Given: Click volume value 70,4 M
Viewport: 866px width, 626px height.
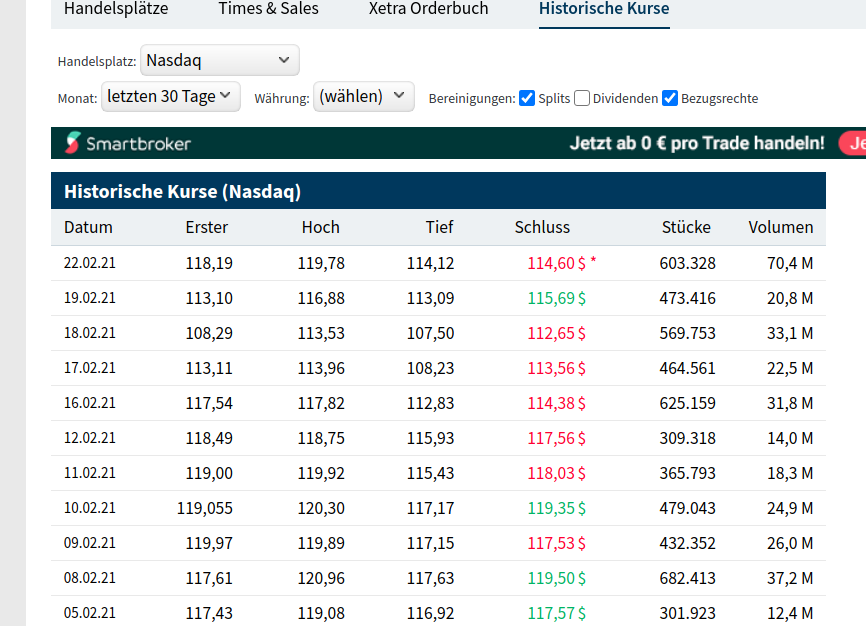Looking at the screenshot, I should click(x=790, y=263).
